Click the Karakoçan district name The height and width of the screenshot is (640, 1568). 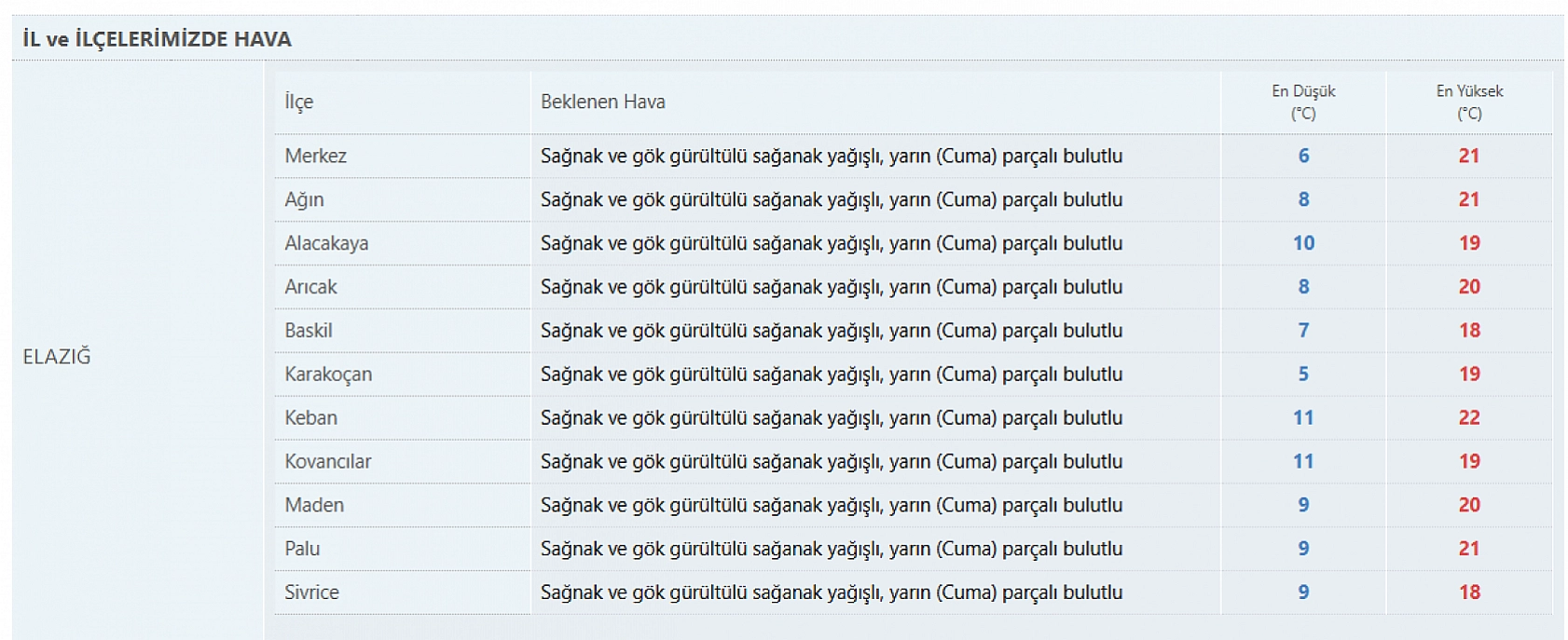click(328, 374)
